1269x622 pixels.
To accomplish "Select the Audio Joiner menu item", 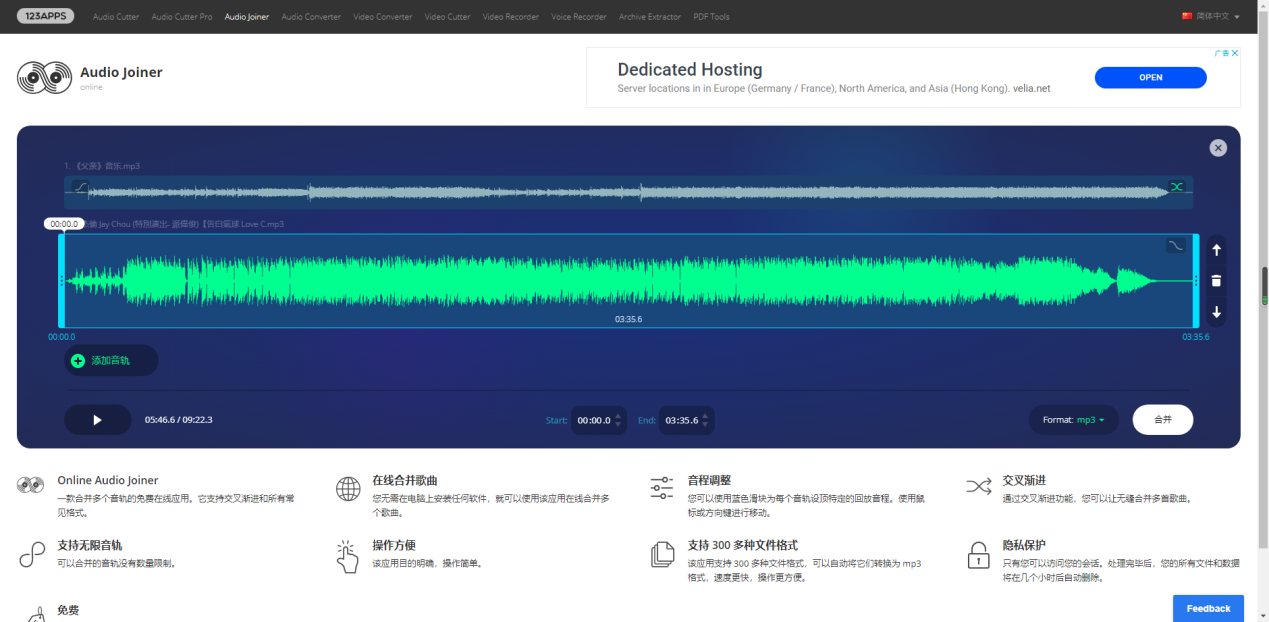I will tap(247, 17).
